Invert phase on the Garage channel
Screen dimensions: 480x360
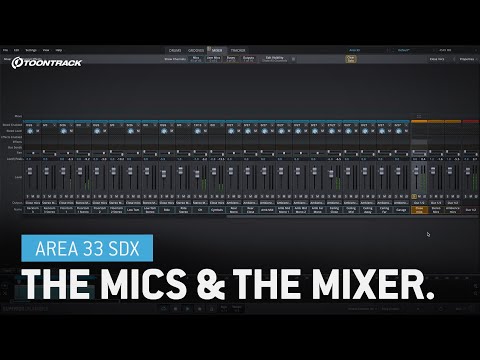pyautogui.click(x=406, y=196)
